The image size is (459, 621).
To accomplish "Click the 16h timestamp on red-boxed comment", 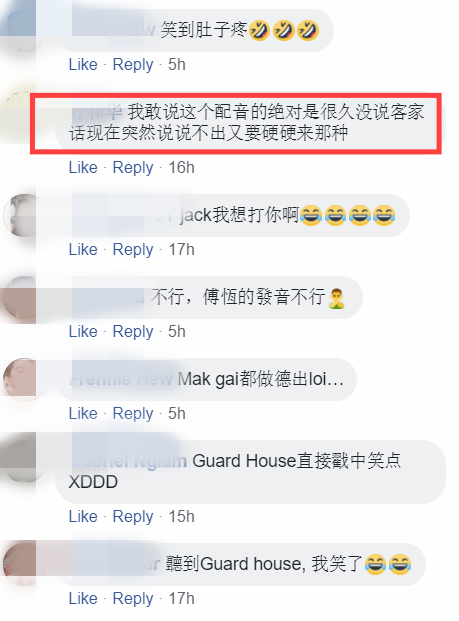I will click(181, 168).
